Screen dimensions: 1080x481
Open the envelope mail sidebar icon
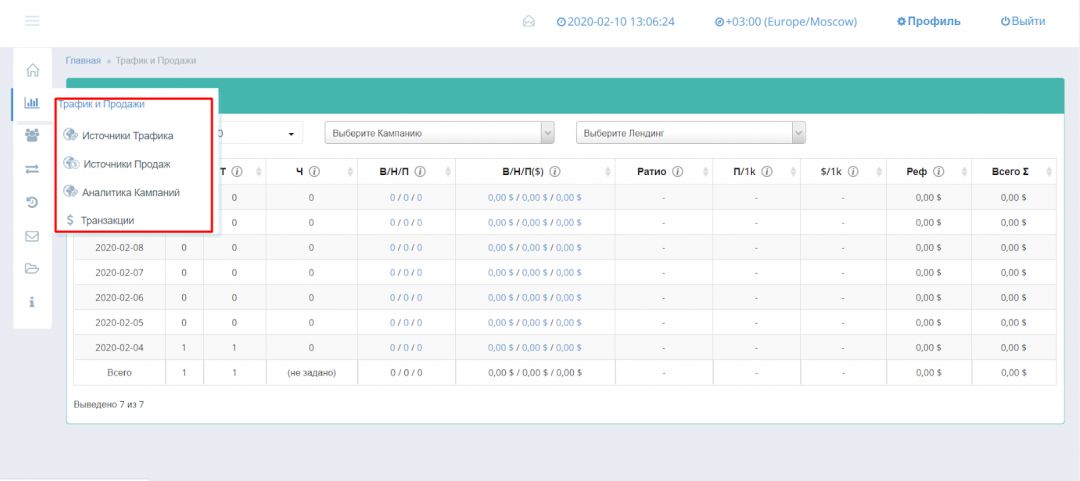tap(32, 237)
